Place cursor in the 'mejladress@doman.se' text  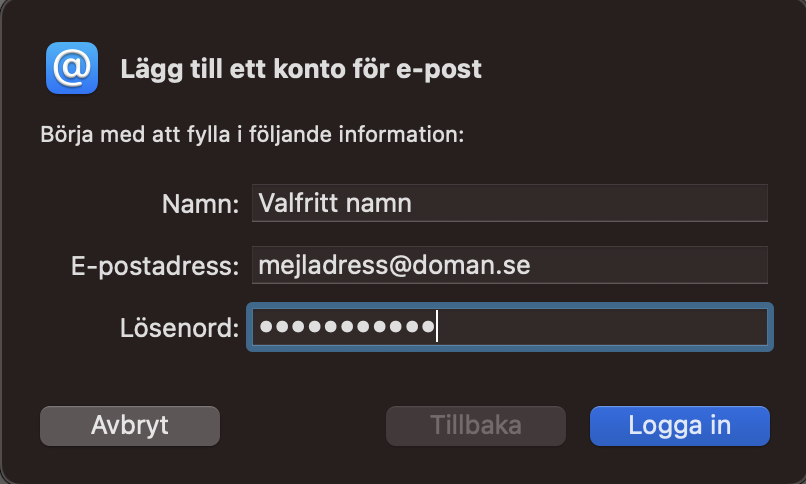click(x=394, y=265)
